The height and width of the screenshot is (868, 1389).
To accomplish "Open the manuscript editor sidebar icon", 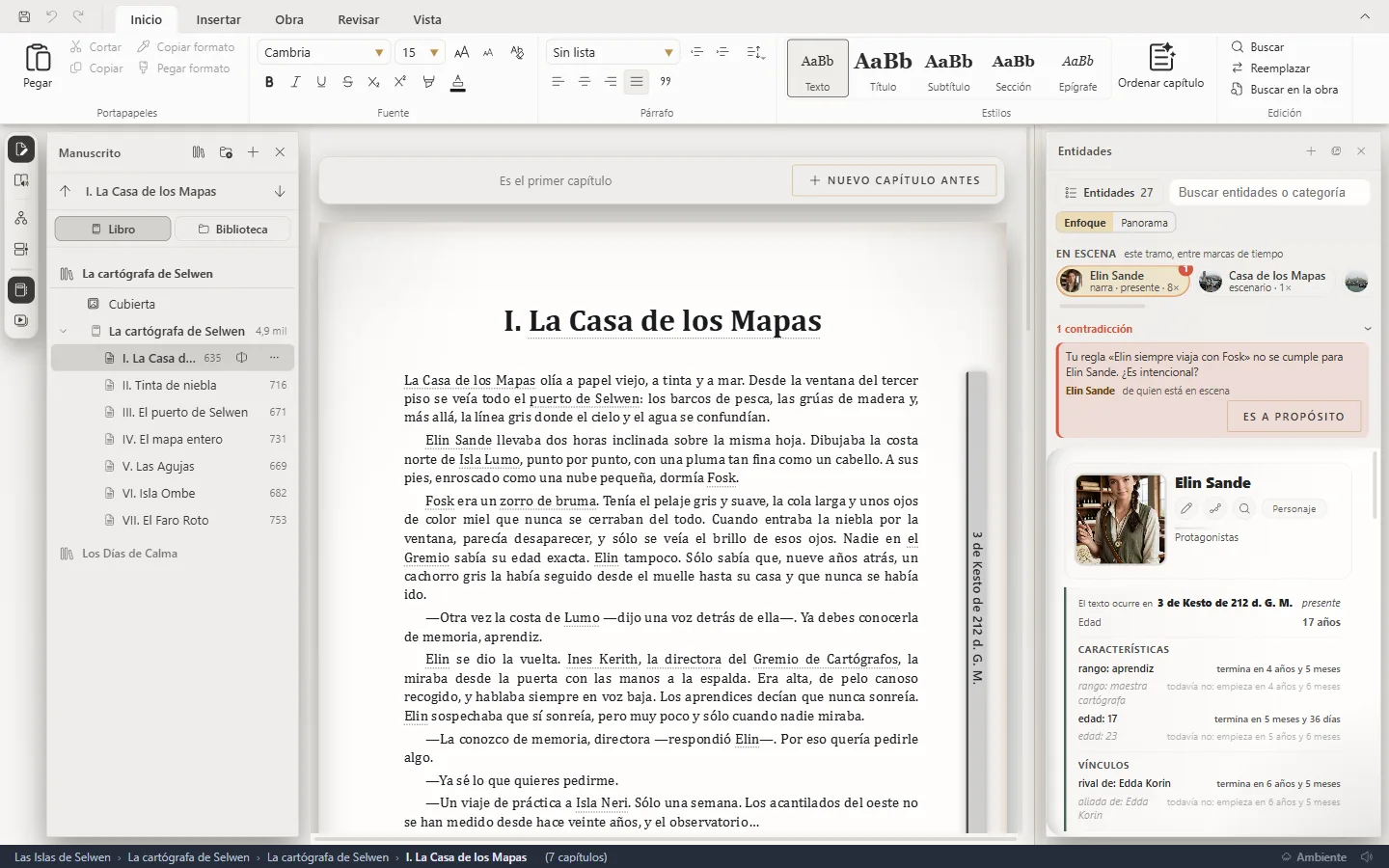I will point(21,149).
